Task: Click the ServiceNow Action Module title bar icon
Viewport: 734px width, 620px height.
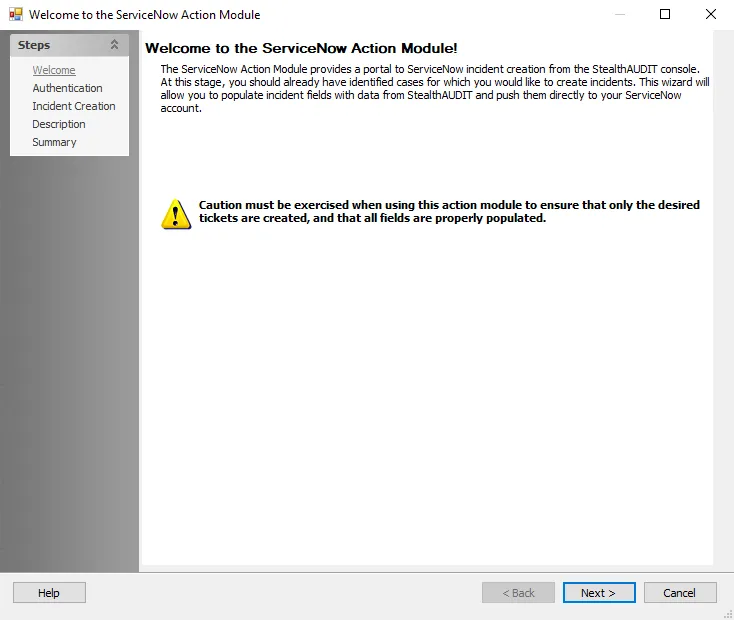Action: (15, 14)
